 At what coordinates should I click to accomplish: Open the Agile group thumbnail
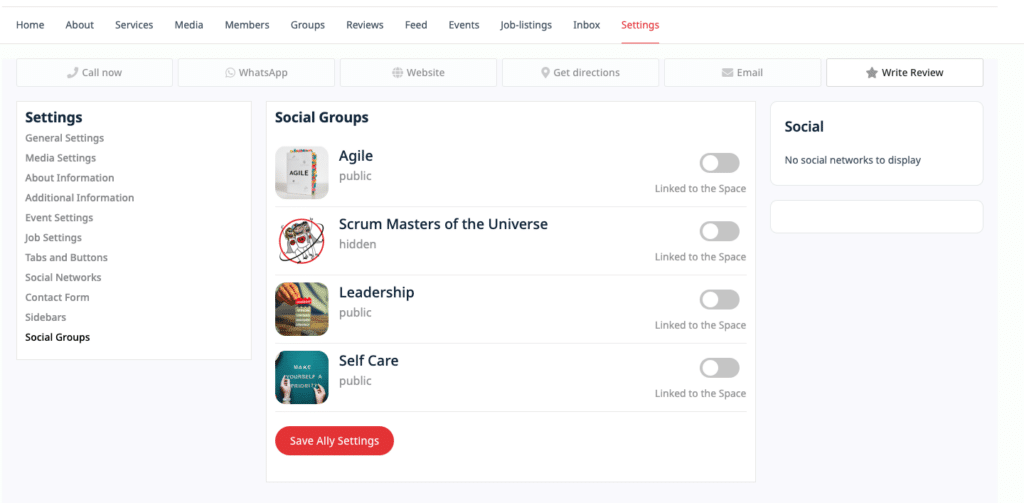click(x=302, y=172)
